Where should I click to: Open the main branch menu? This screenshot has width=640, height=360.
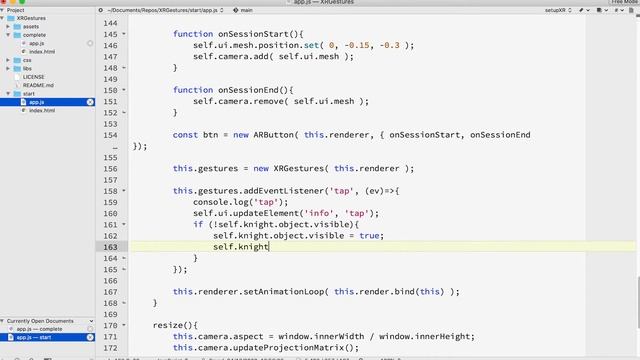243,10
